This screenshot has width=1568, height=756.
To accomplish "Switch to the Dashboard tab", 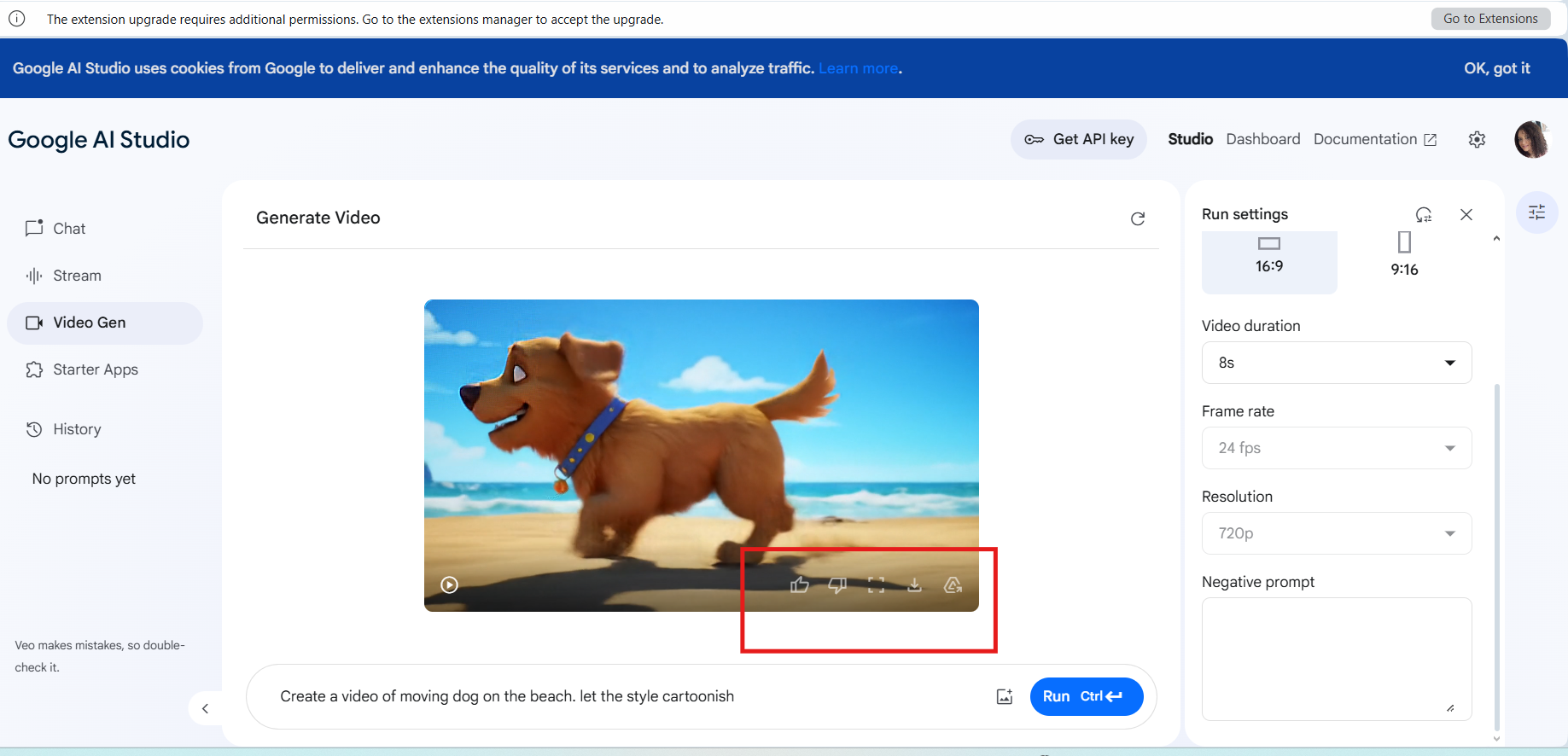I will (x=1262, y=139).
